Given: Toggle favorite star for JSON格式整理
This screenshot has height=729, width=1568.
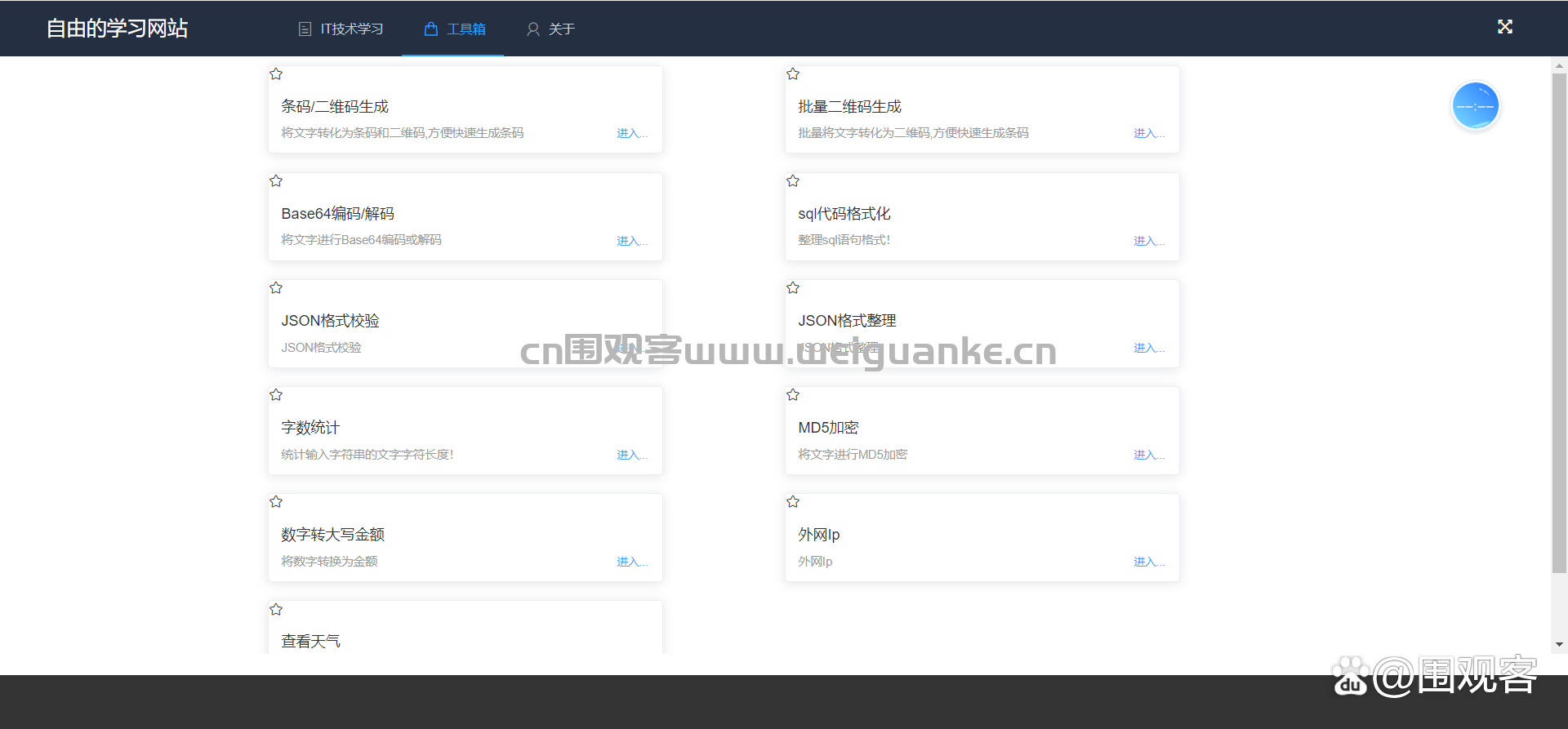Looking at the screenshot, I should pyautogui.click(x=793, y=288).
